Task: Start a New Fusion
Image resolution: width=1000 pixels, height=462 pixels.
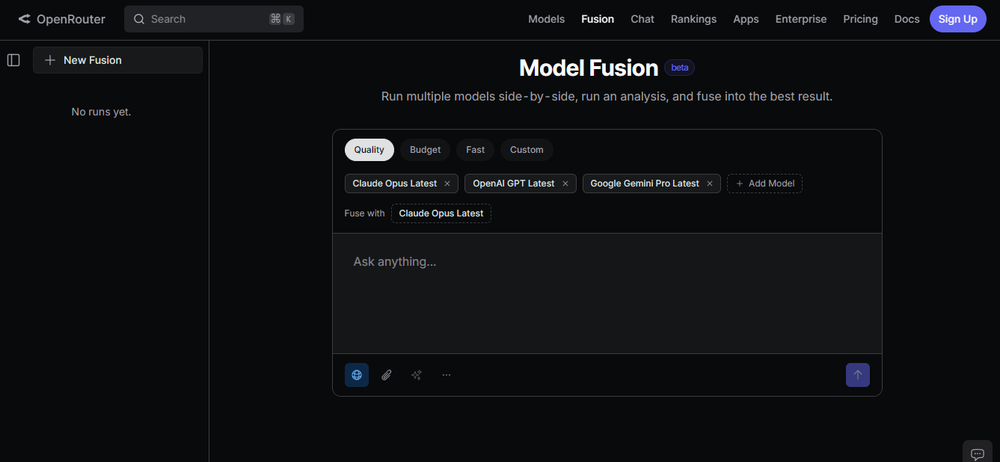Action: point(118,60)
